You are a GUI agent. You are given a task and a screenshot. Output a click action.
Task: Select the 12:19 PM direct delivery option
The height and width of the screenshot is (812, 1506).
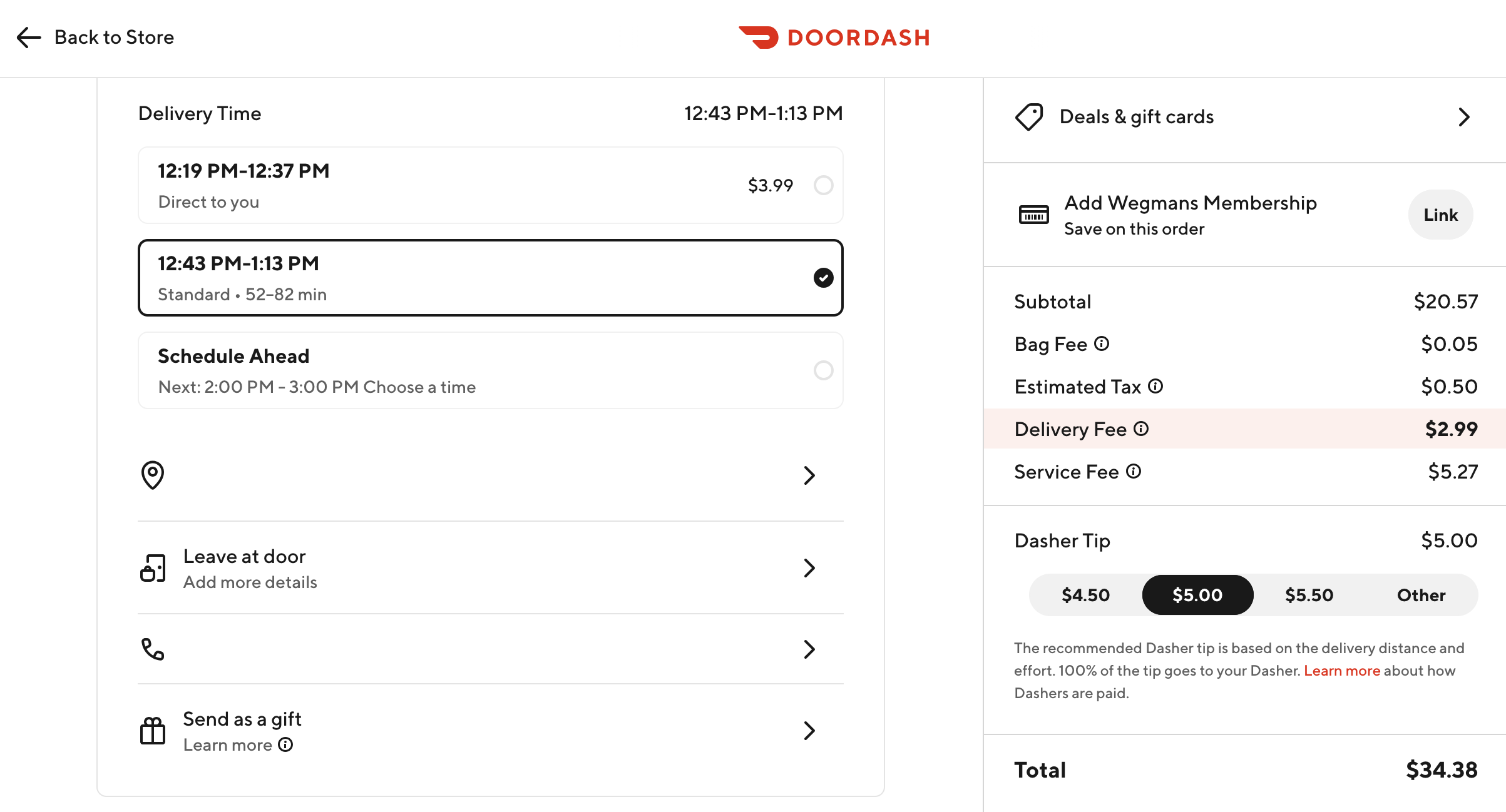823,185
